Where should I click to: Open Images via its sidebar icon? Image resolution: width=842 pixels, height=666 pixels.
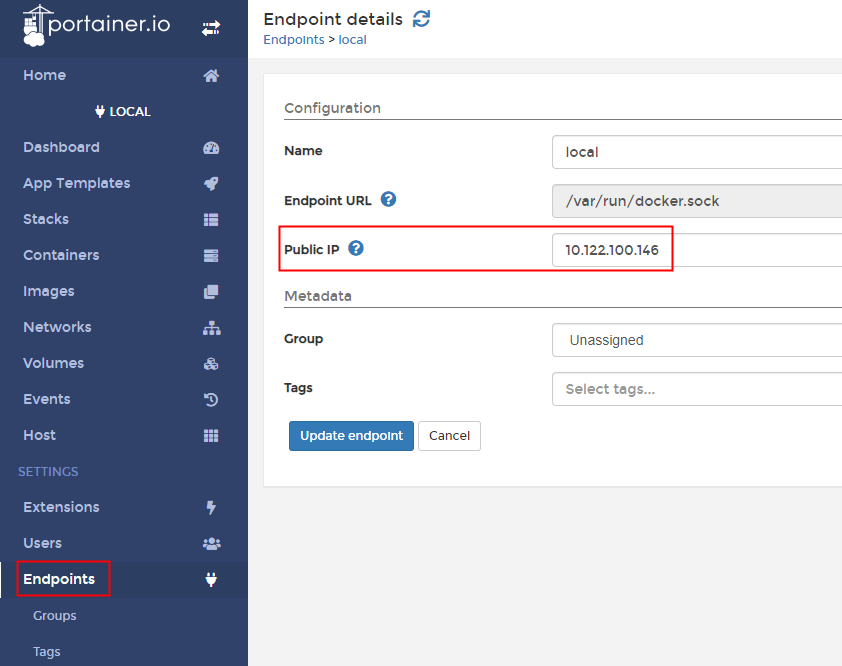pyautogui.click(x=211, y=291)
